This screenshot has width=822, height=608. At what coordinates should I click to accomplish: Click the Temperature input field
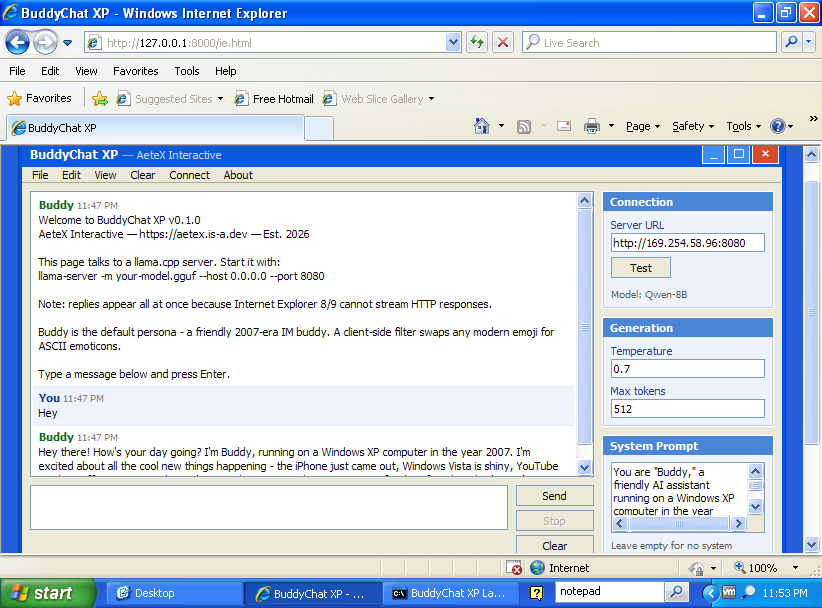[687, 368]
